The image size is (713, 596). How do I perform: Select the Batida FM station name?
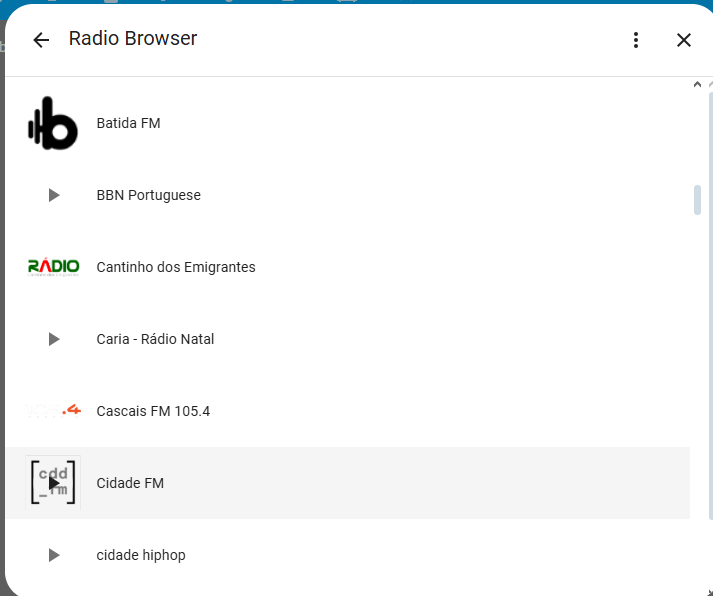coord(128,123)
